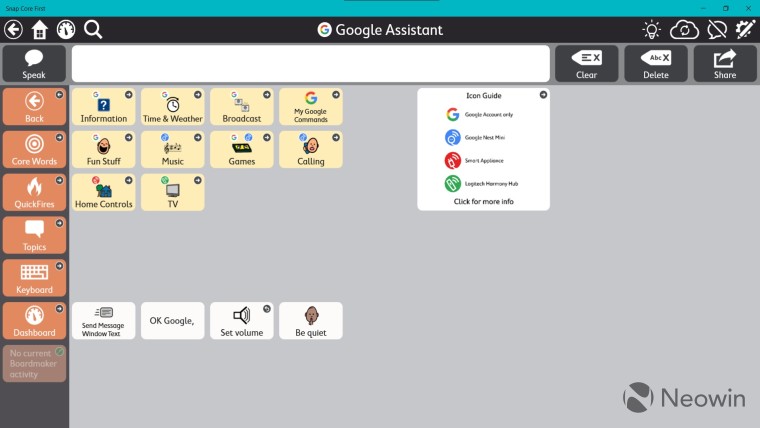Open My Google Commands folder
Viewport: 760px width, 428px height.
point(311,107)
